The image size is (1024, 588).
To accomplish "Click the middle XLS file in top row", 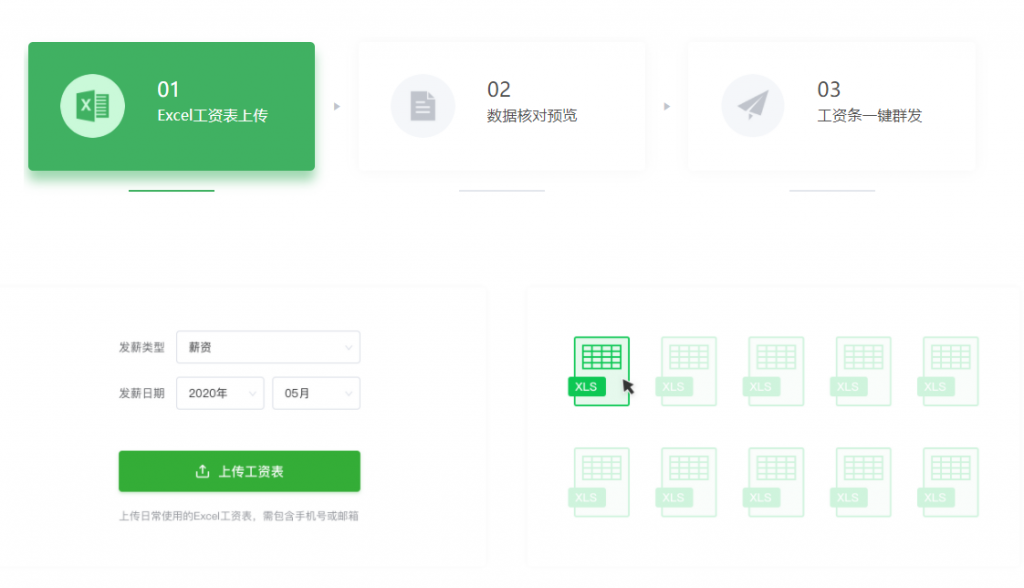I will [775, 370].
